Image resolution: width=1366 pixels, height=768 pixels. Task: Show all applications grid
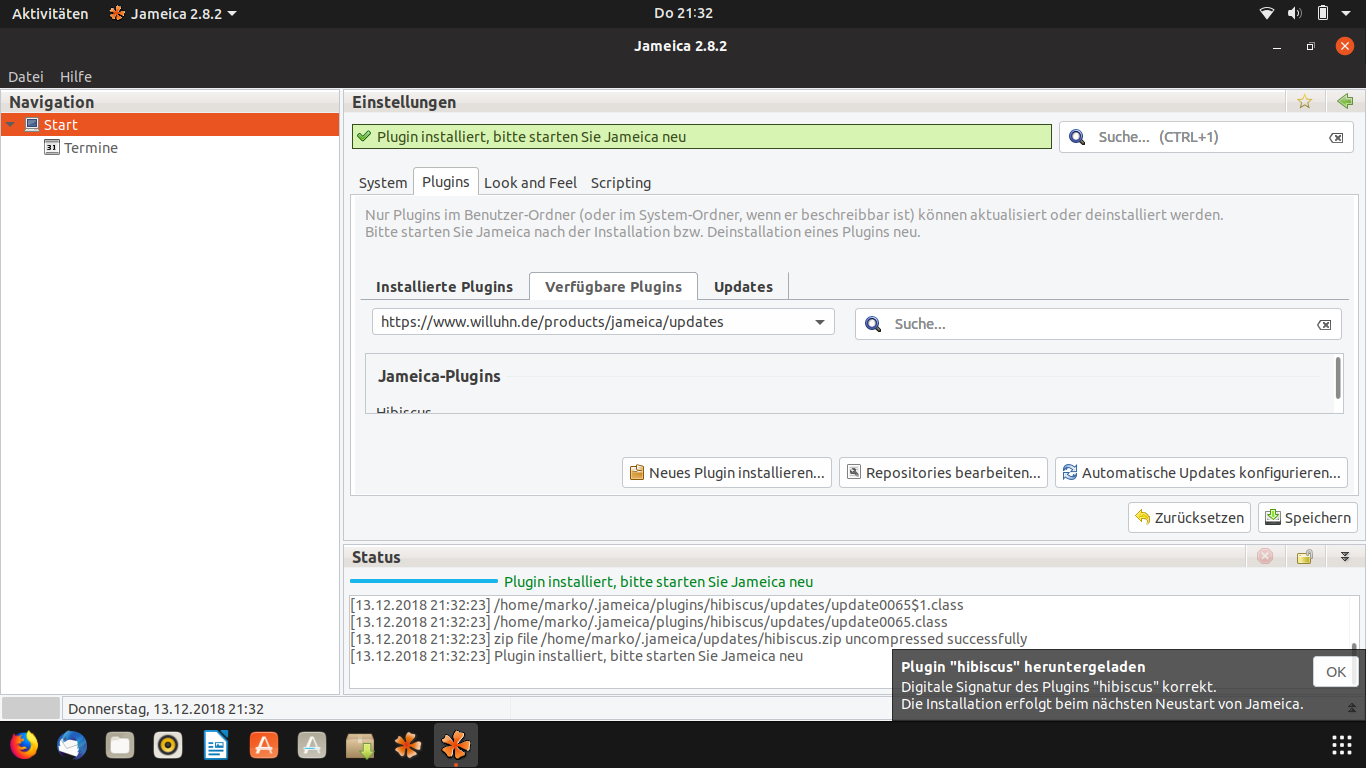[1342, 745]
